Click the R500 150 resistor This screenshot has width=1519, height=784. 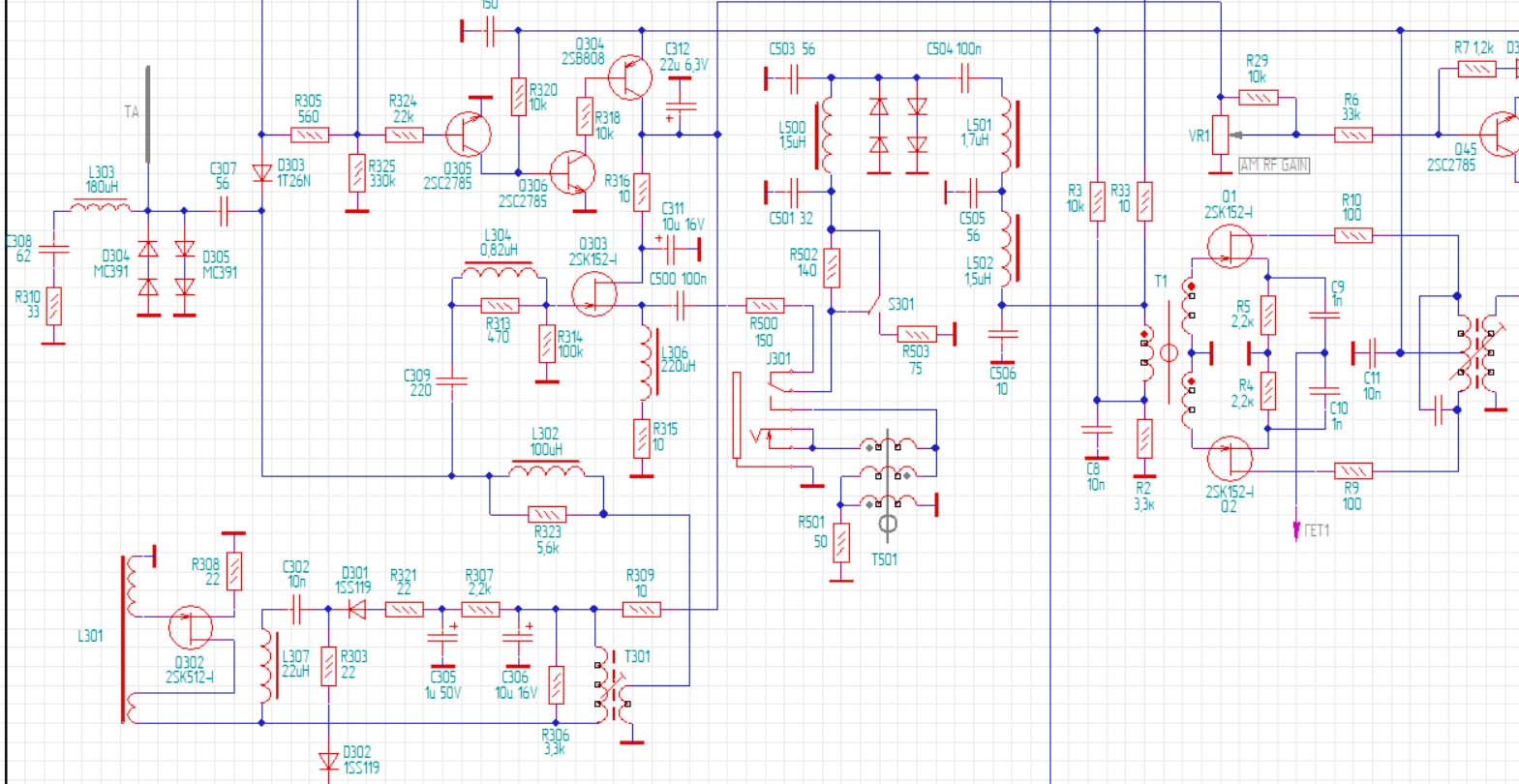point(765,306)
